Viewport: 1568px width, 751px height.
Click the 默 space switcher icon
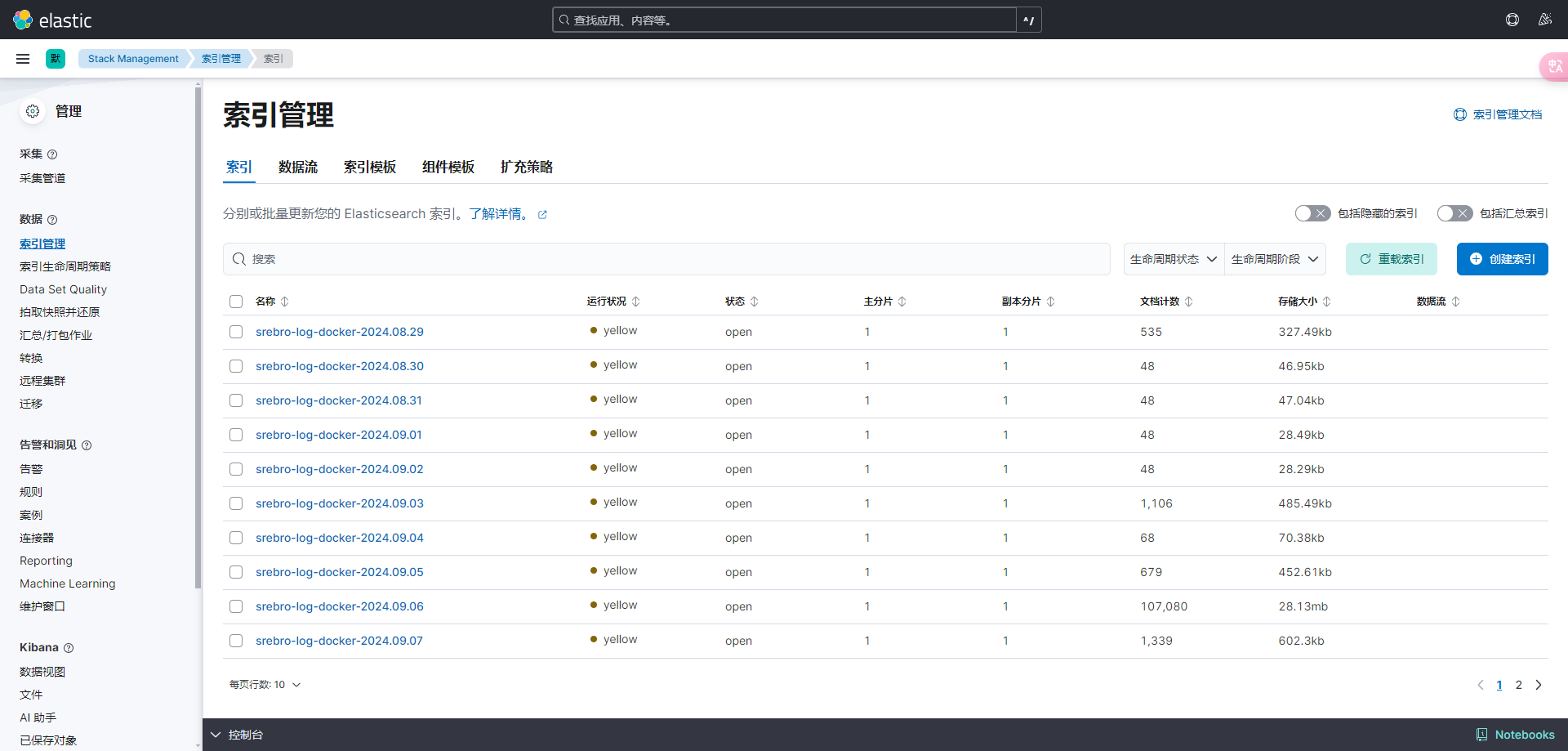pos(56,58)
